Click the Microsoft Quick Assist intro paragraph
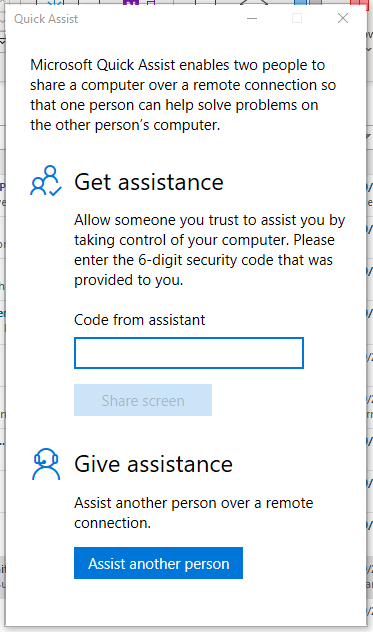 click(183, 95)
